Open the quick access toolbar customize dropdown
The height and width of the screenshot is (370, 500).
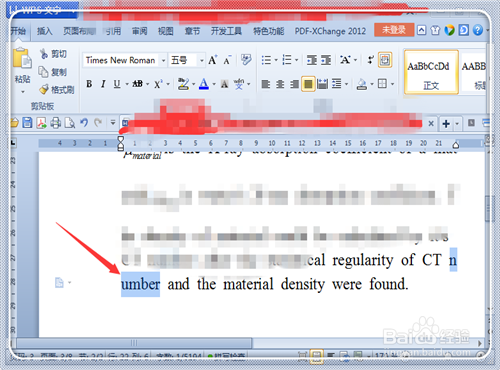click(113, 123)
